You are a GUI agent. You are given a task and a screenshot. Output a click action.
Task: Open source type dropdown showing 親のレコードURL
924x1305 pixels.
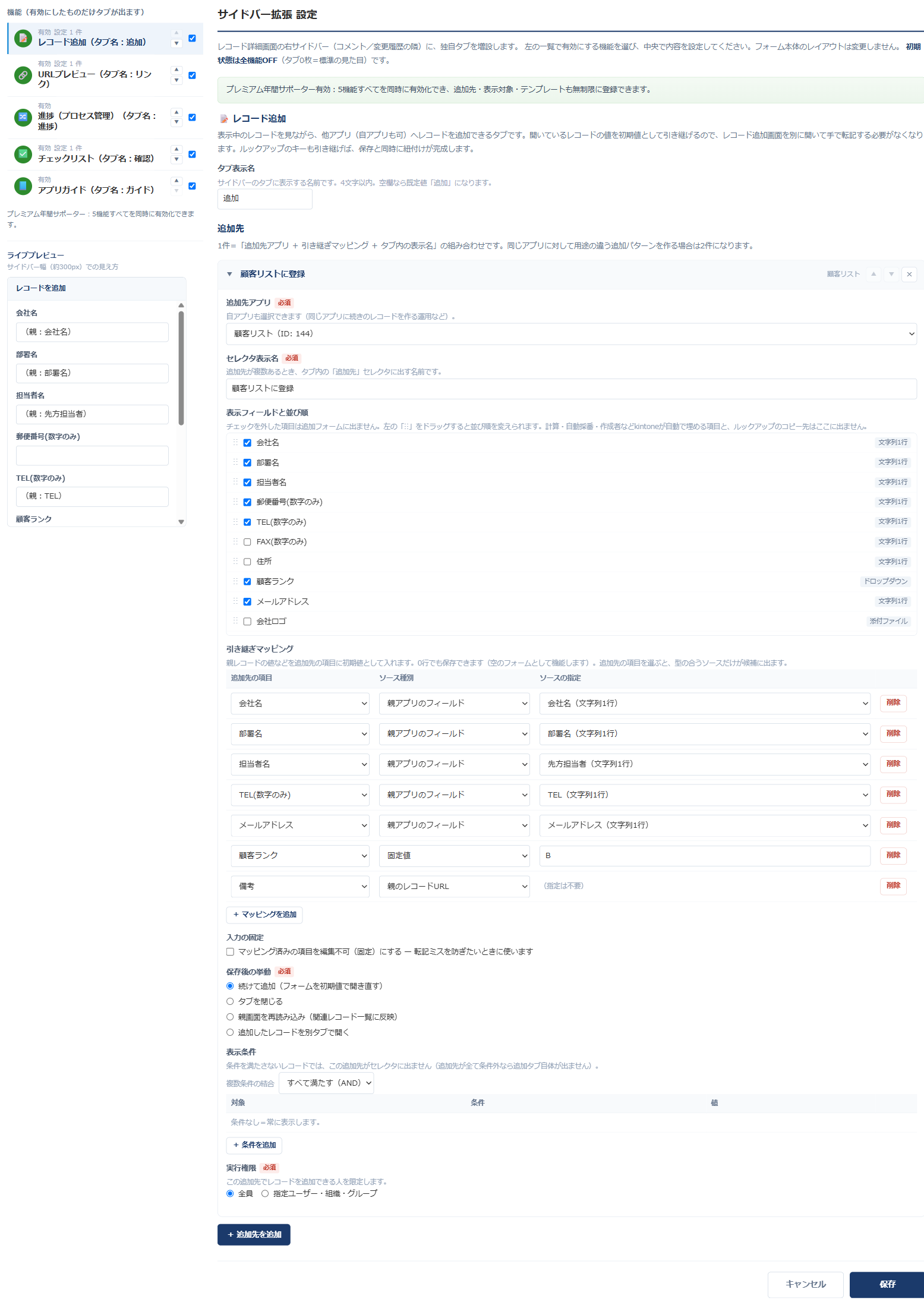tap(454, 886)
